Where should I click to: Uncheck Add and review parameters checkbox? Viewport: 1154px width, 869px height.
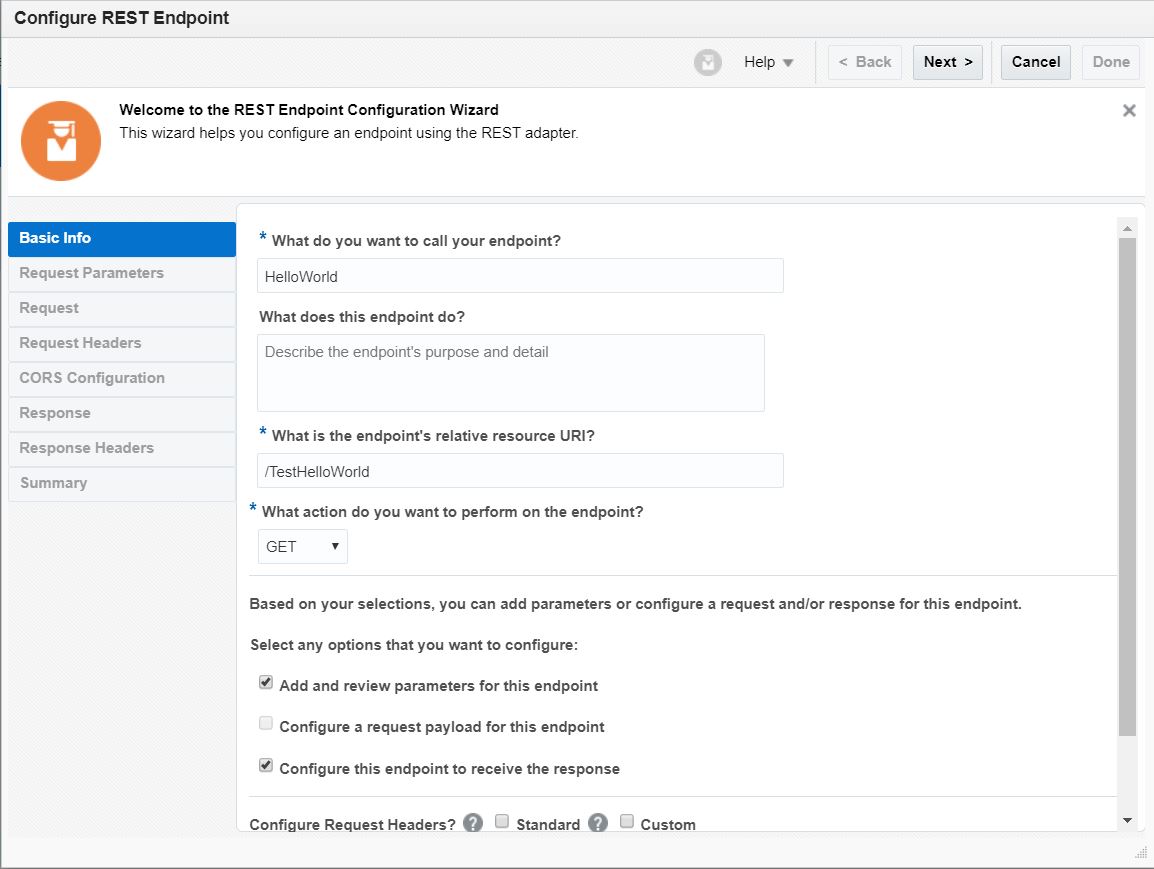pyautogui.click(x=266, y=683)
